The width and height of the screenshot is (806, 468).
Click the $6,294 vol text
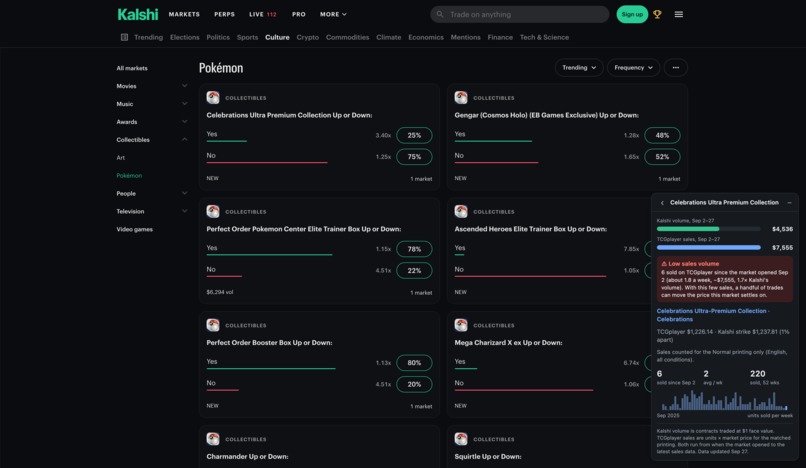coord(219,292)
